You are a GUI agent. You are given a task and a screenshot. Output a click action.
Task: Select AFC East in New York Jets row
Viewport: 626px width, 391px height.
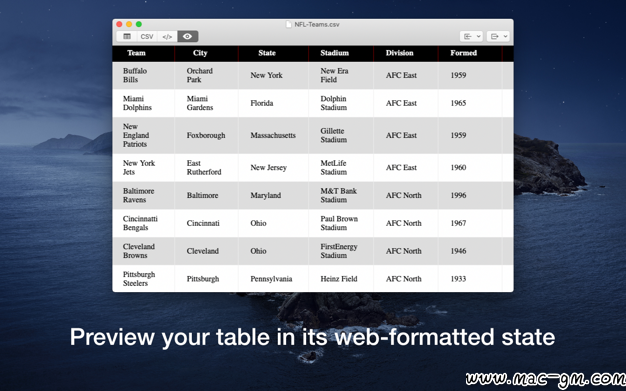click(406, 168)
